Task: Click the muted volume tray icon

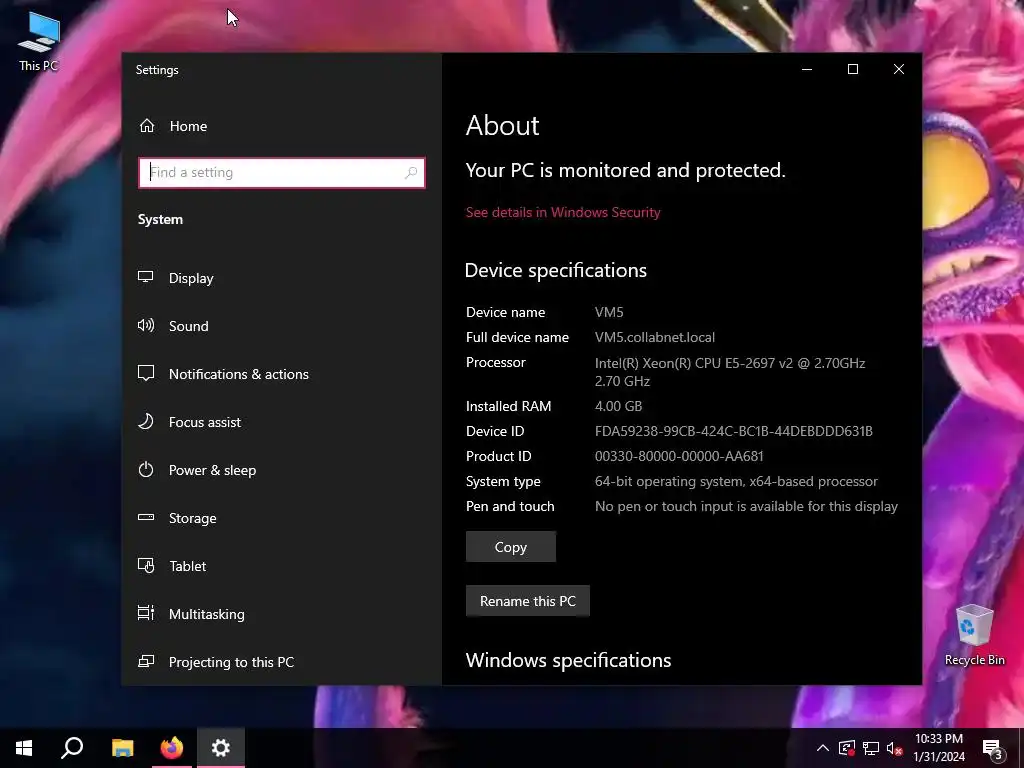Action: [895, 748]
